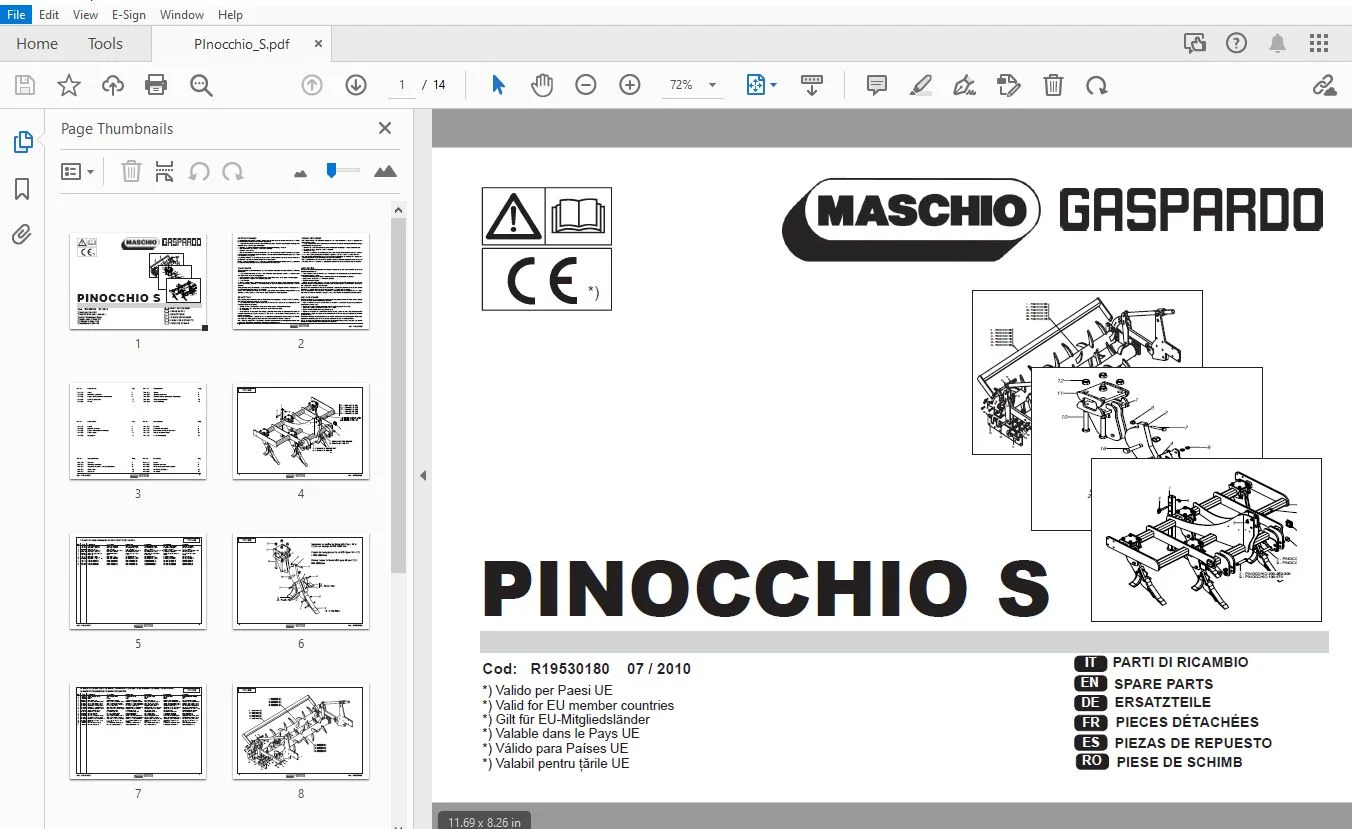Select page 7 thumbnail
The height and width of the screenshot is (829, 1352).
(x=138, y=731)
